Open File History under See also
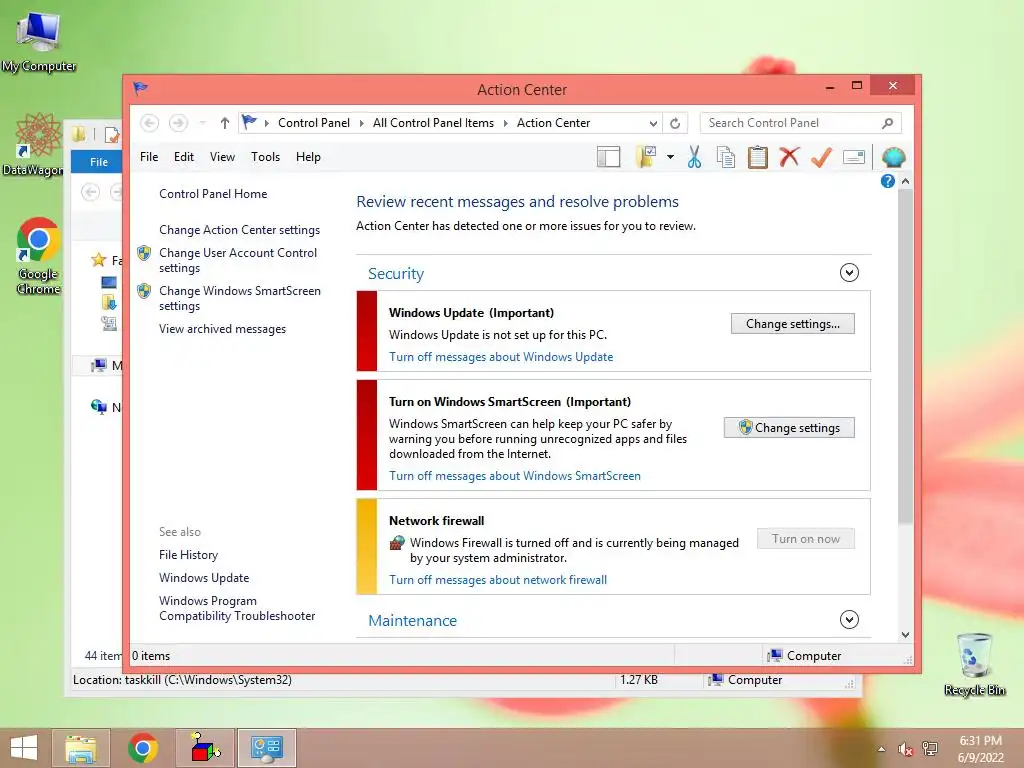This screenshot has height=768, width=1024. pos(188,555)
